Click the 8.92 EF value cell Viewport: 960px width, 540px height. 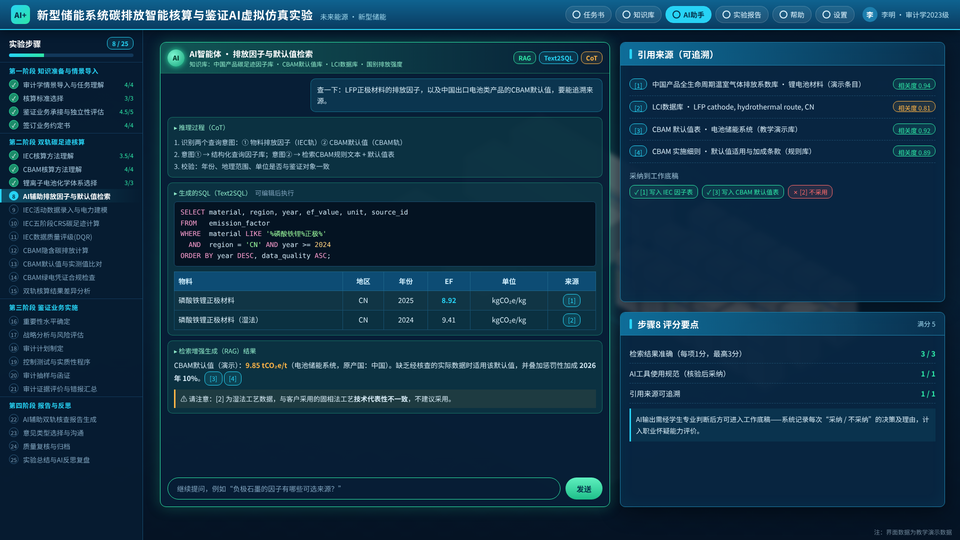(x=449, y=301)
